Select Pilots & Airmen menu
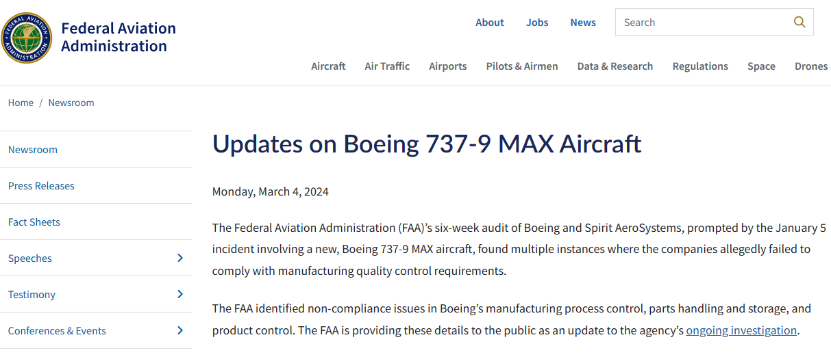This screenshot has height=360, width=831. pyautogui.click(x=522, y=66)
